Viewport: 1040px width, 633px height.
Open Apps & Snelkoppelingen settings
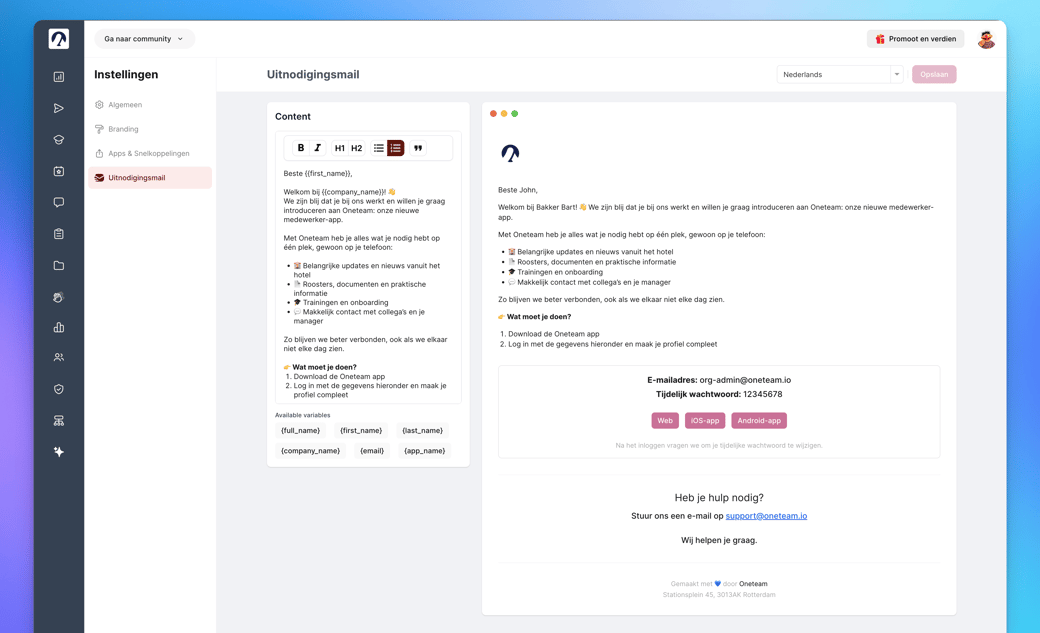[x=149, y=153]
